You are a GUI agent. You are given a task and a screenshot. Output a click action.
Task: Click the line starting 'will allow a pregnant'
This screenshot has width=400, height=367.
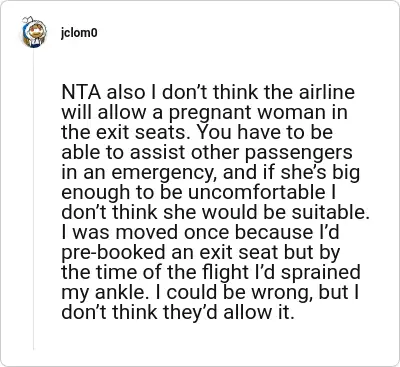205,113
